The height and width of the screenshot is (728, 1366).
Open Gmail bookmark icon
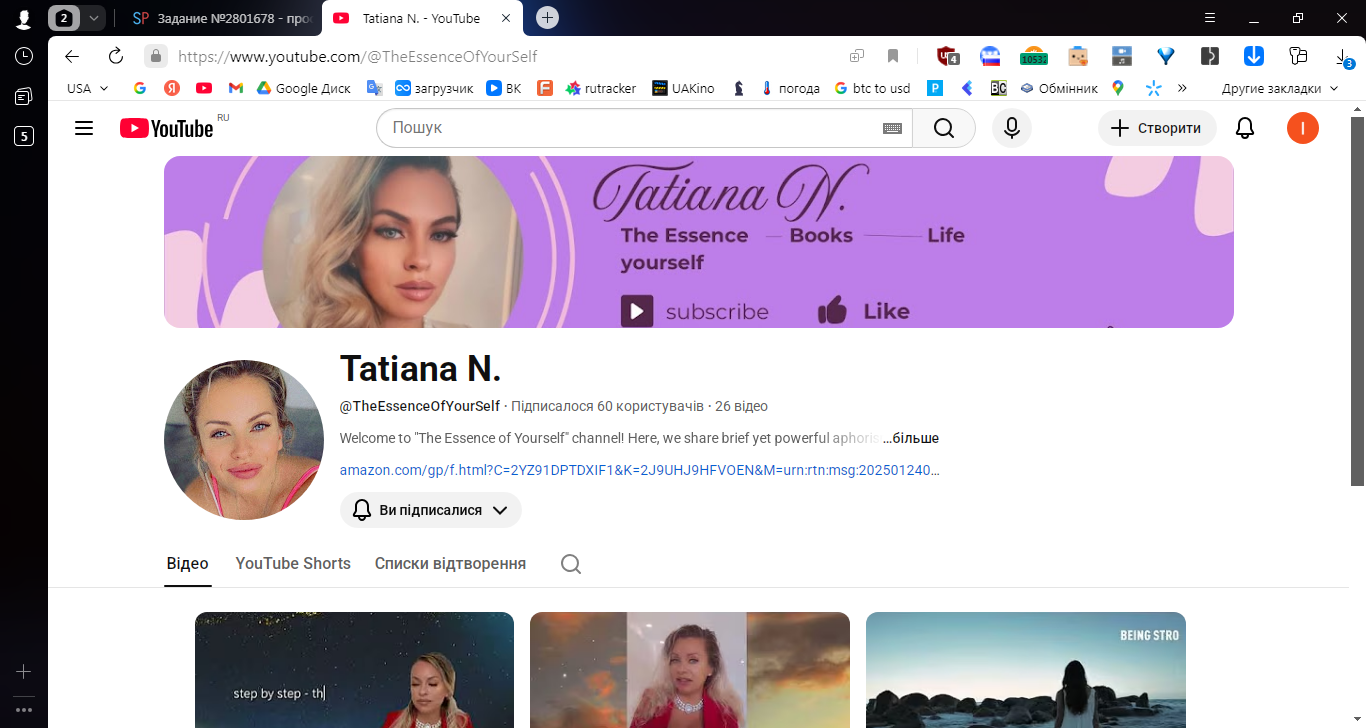(x=236, y=88)
